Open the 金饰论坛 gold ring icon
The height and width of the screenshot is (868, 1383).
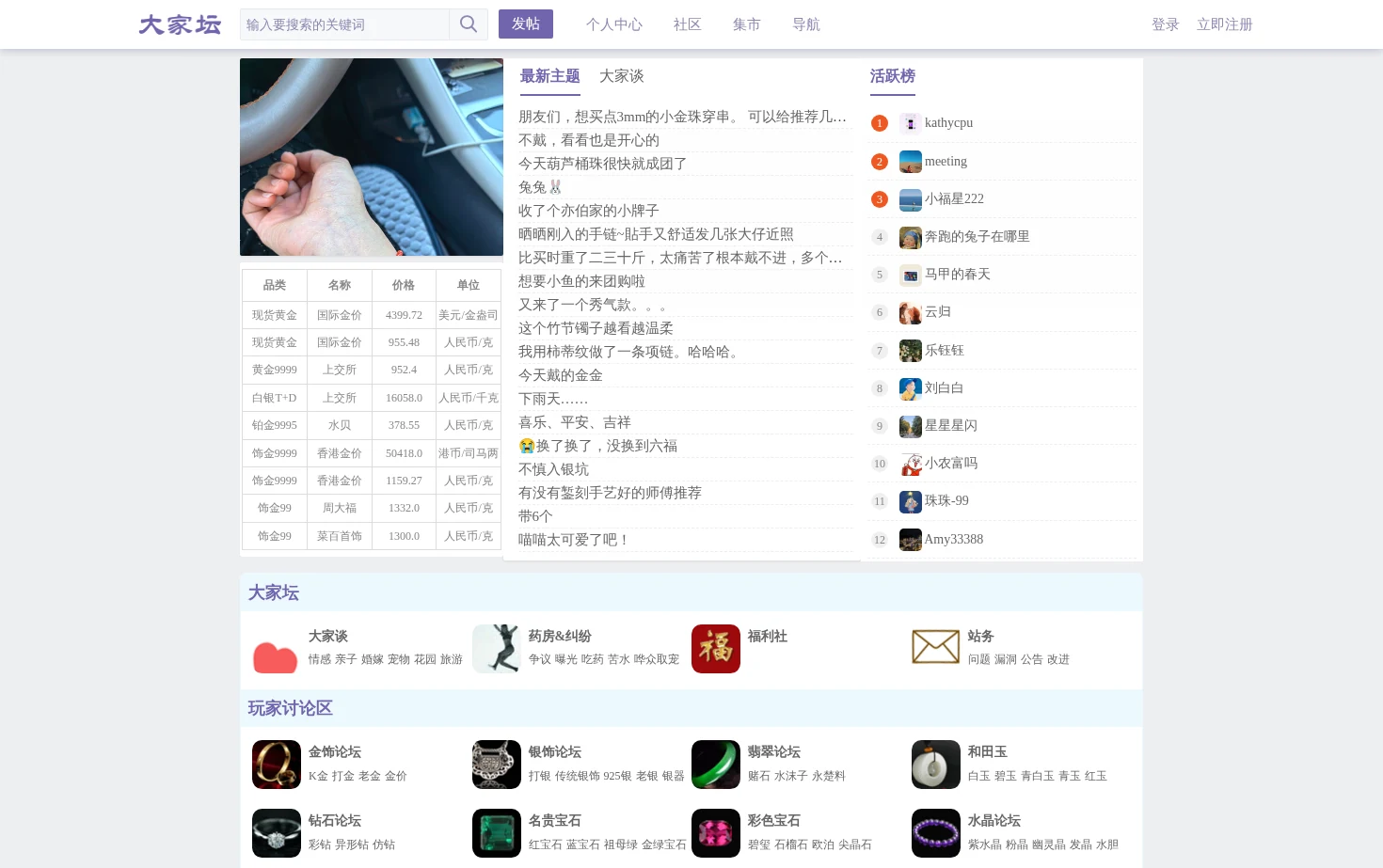tap(276, 765)
